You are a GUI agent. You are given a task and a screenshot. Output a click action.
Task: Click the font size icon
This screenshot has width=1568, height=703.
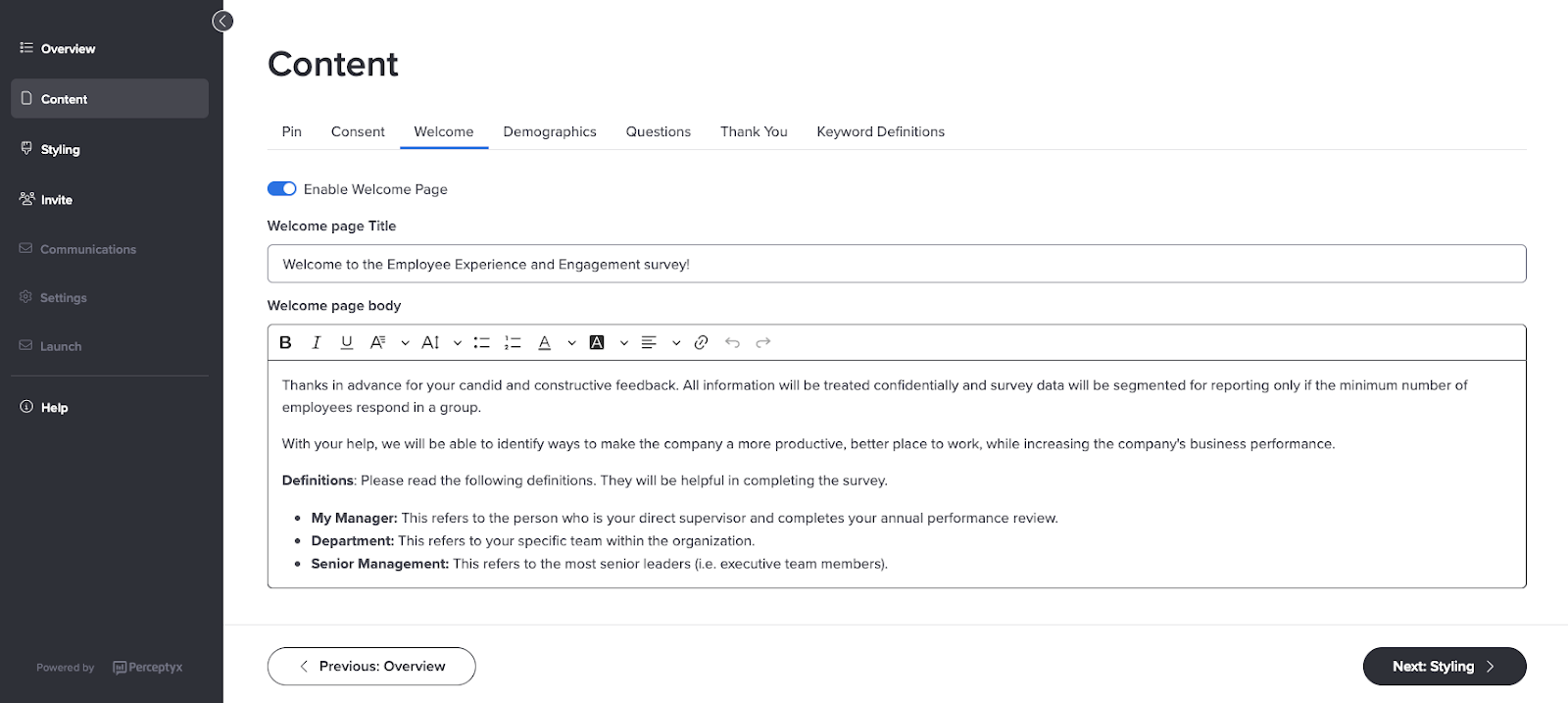click(430, 342)
